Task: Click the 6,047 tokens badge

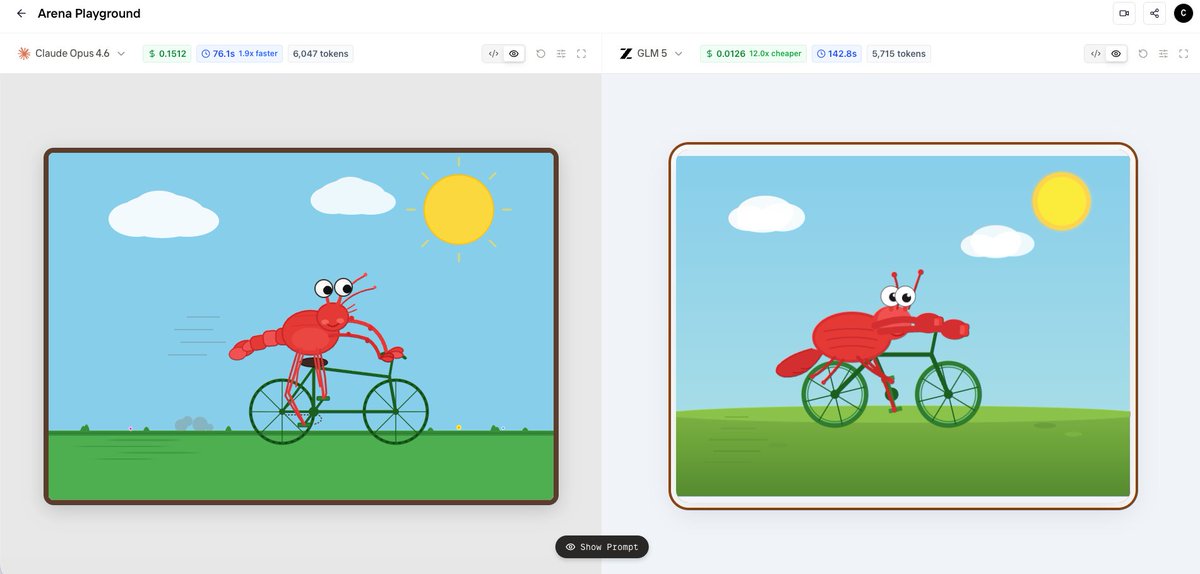Action: click(x=321, y=54)
